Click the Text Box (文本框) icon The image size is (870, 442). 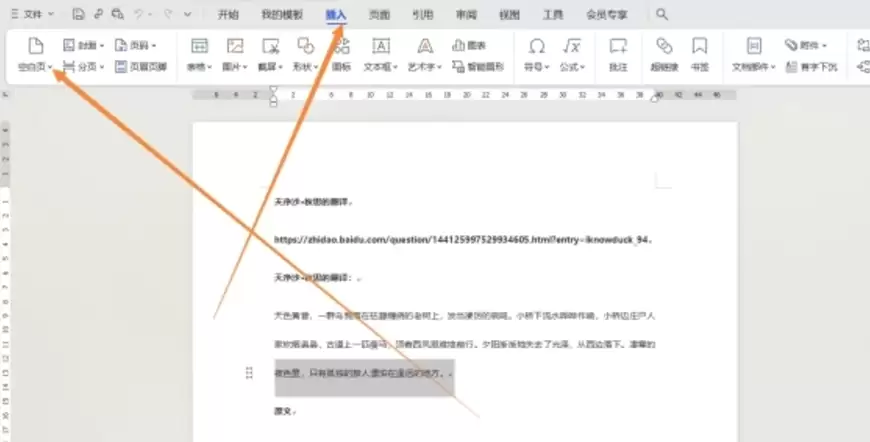click(381, 45)
